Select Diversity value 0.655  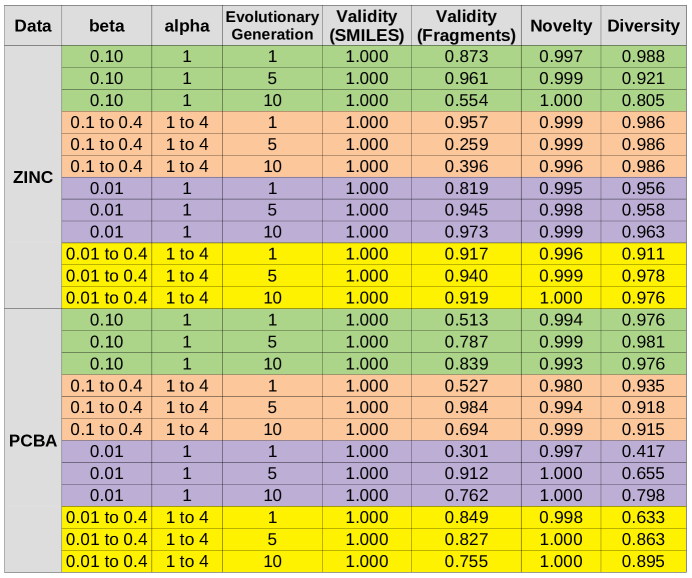pos(643,473)
